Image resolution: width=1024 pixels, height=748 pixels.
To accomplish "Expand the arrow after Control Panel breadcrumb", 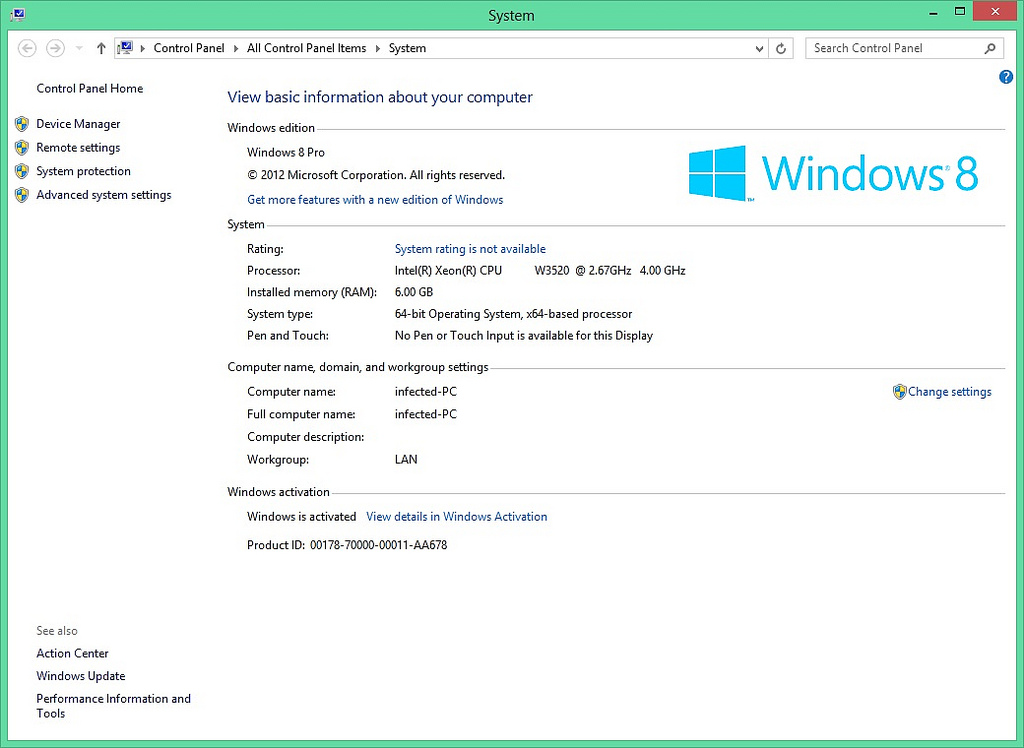I will (236, 48).
